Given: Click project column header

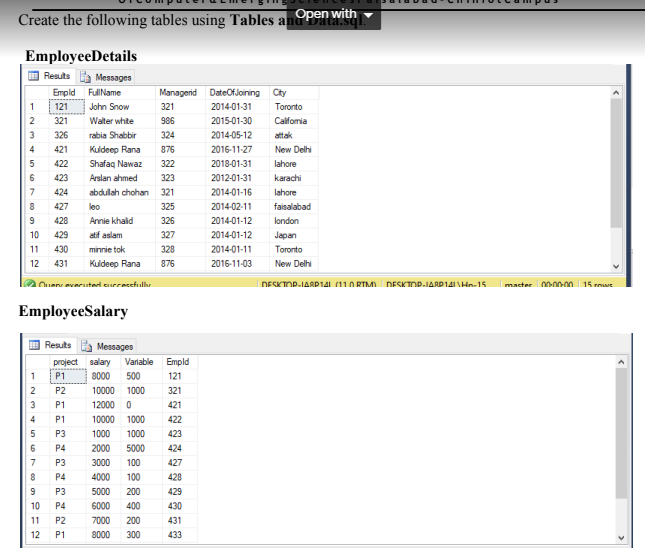Looking at the screenshot, I should 68,362.
